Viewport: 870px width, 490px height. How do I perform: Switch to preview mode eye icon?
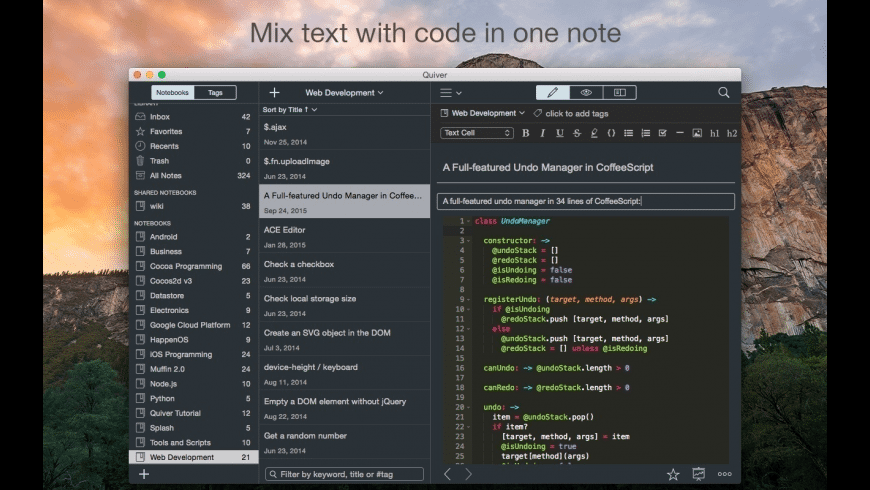586,93
